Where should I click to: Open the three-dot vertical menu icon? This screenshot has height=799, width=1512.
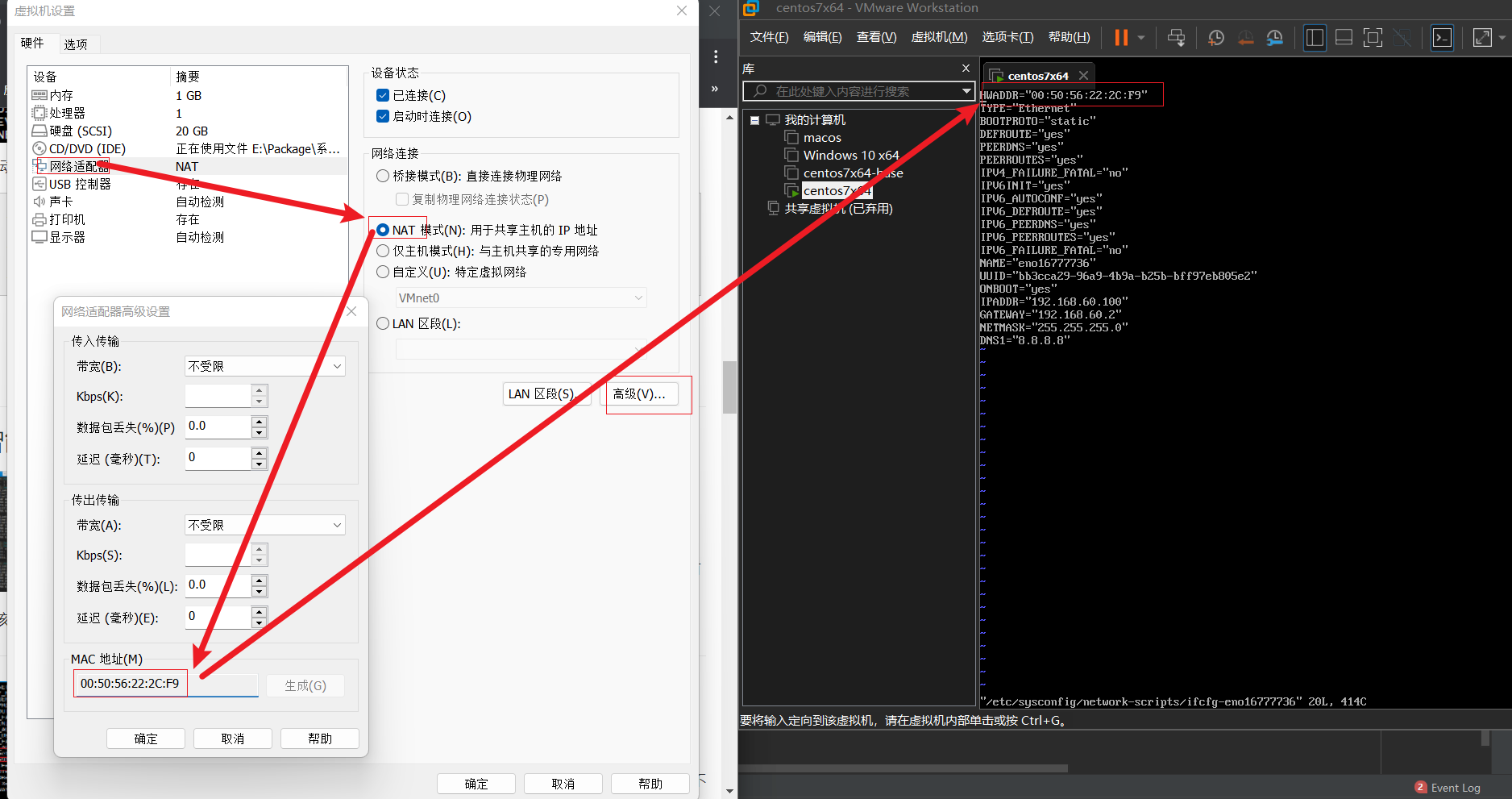(715, 56)
